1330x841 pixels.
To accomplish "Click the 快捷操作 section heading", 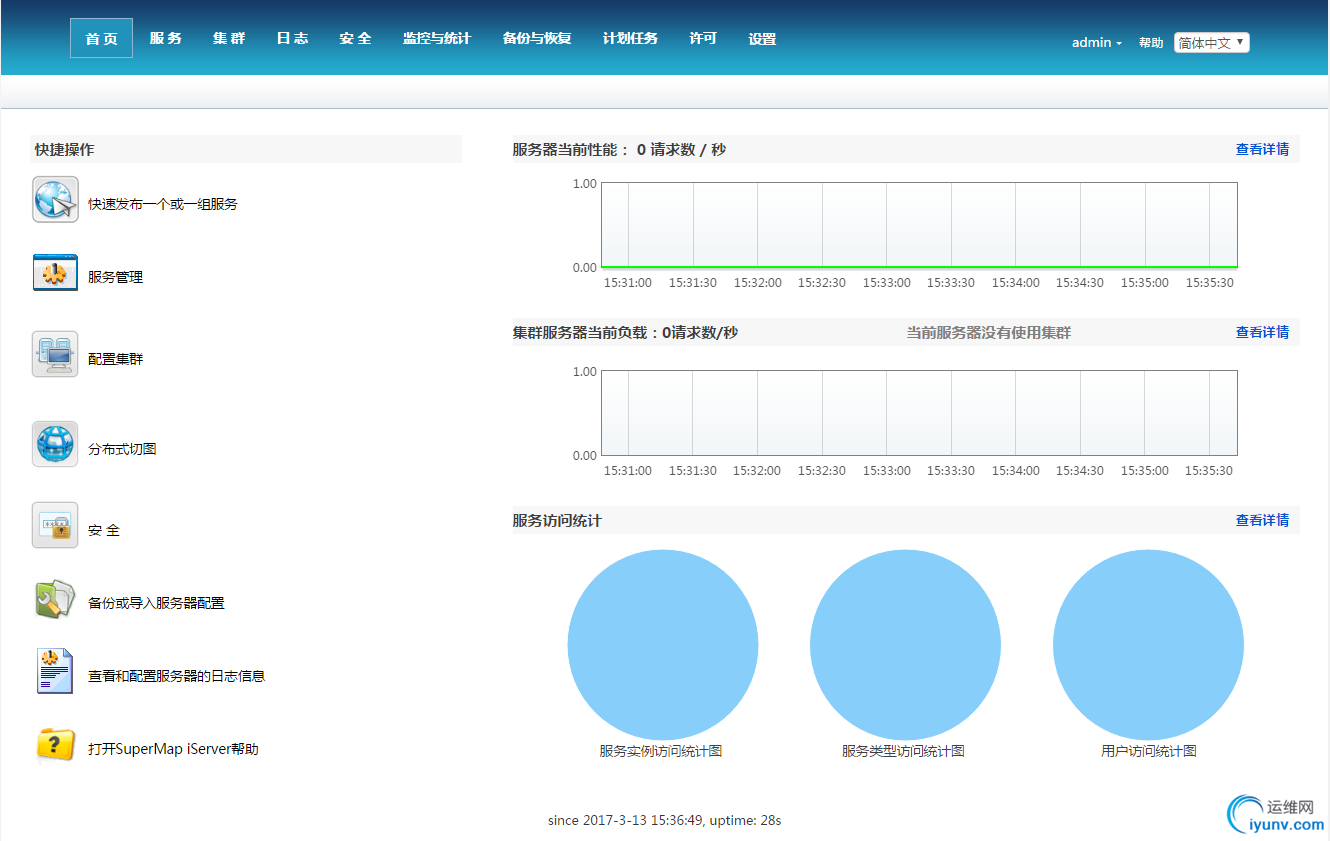I will point(64,149).
